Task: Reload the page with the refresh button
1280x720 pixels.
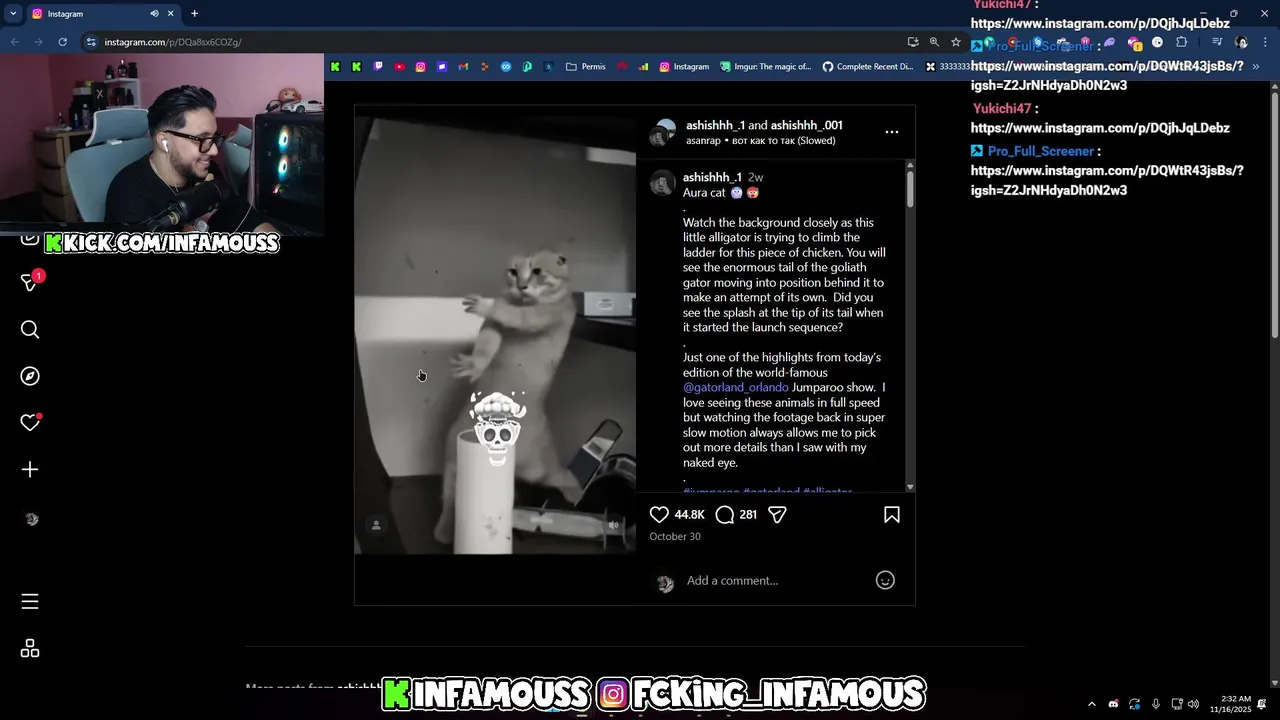Action: pos(62,42)
